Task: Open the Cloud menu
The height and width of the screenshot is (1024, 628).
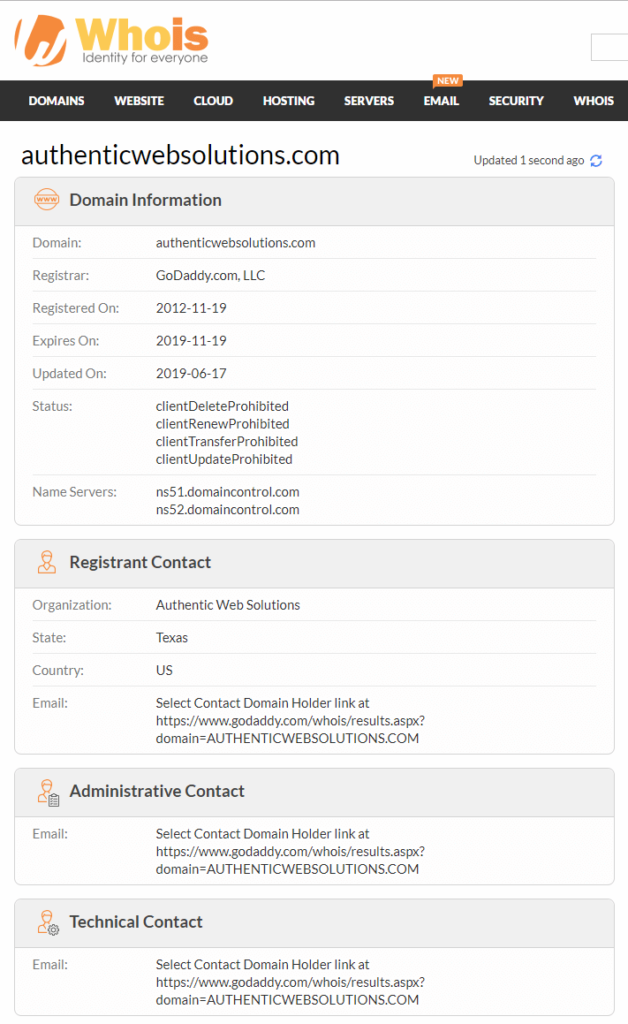Action: pos(213,101)
